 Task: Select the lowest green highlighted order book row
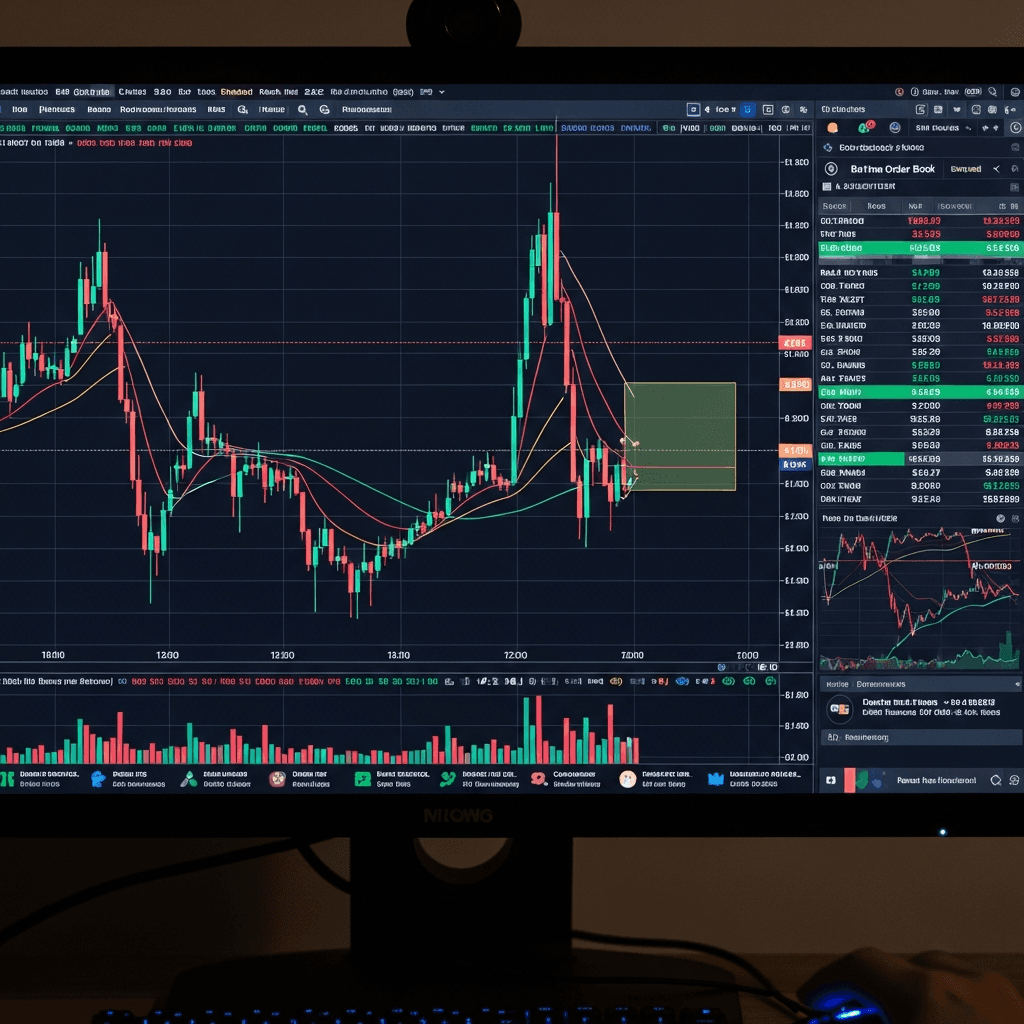coord(921,459)
